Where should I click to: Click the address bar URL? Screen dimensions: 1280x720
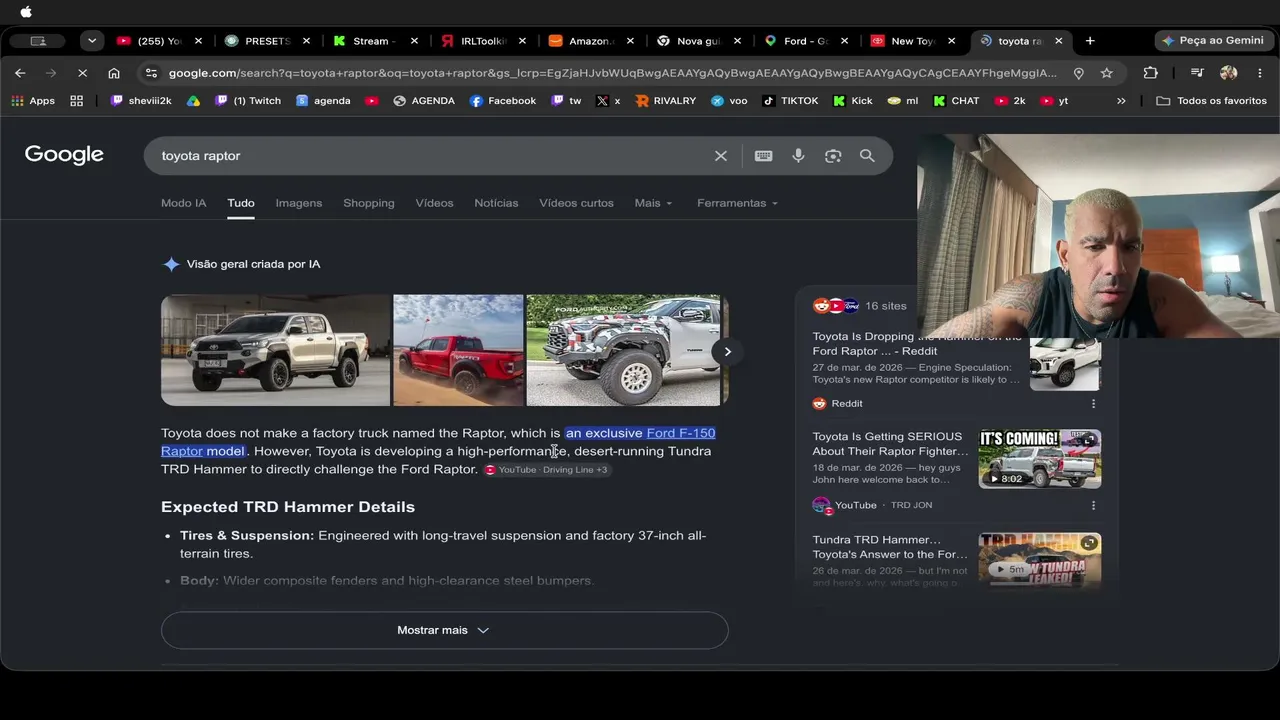click(612, 73)
